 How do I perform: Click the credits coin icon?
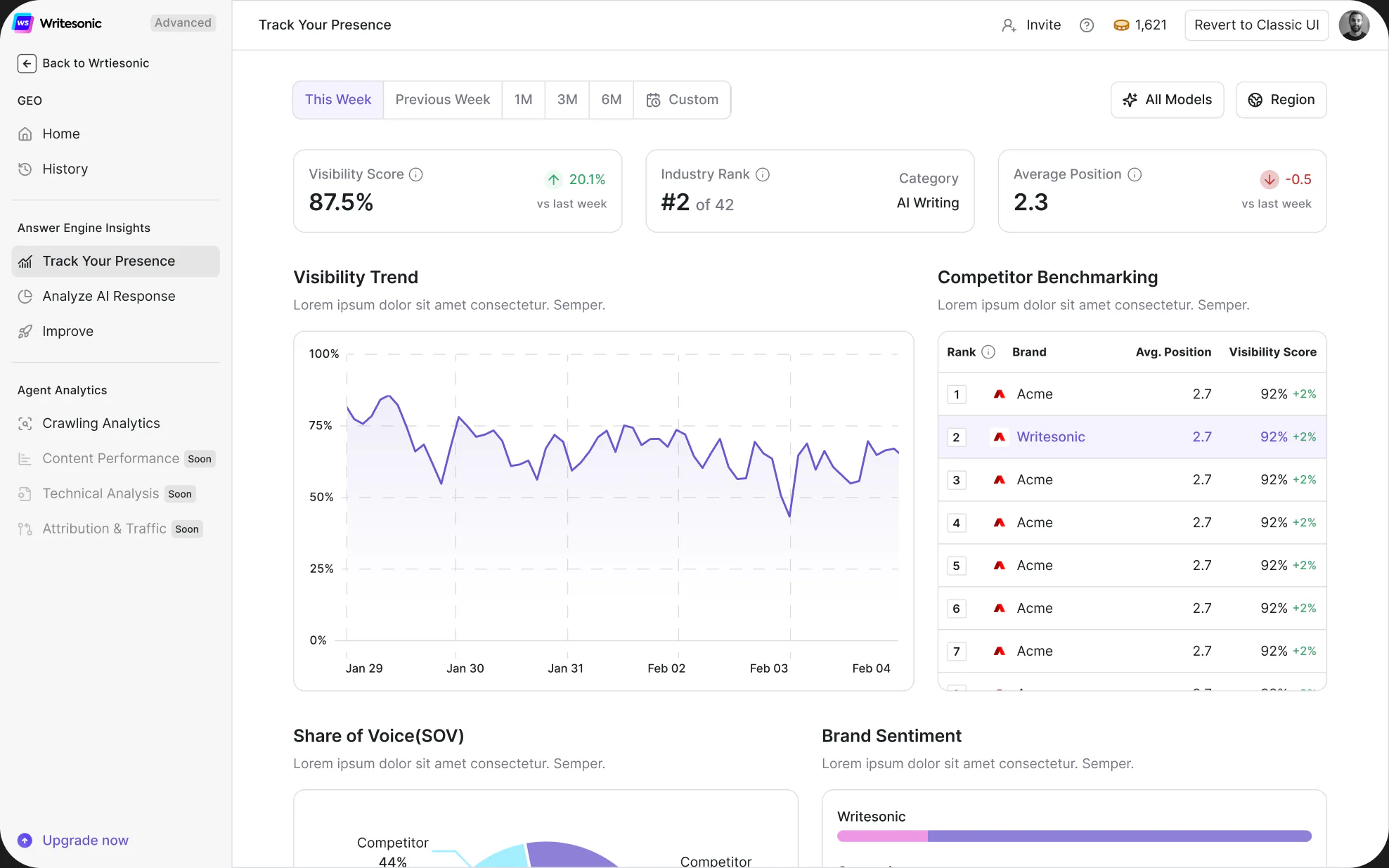tap(1121, 25)
